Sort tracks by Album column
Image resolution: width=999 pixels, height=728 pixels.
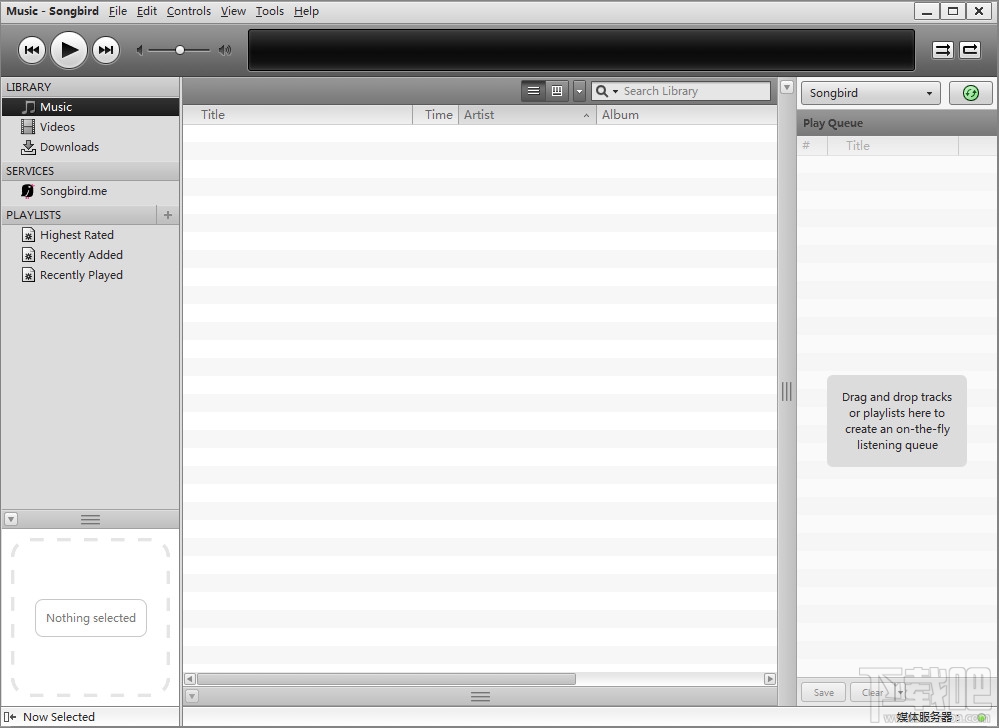pyautogui.click(x=687, y=115)
